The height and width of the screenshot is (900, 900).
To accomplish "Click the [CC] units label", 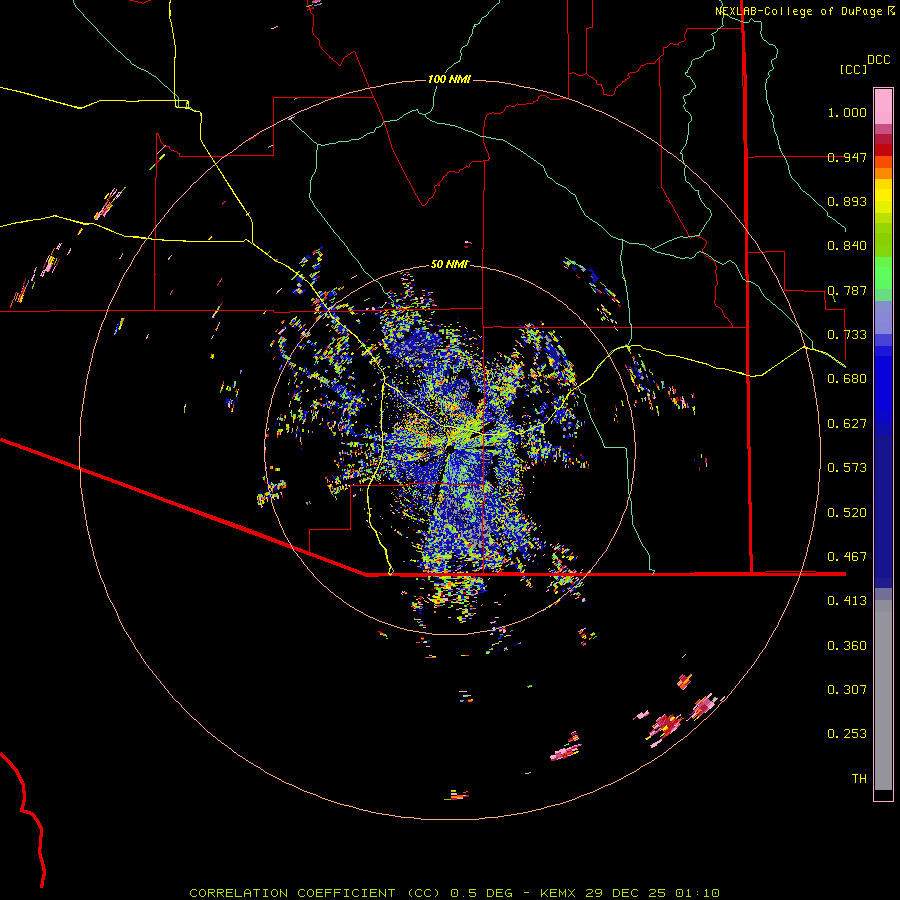I will [853, 69].
